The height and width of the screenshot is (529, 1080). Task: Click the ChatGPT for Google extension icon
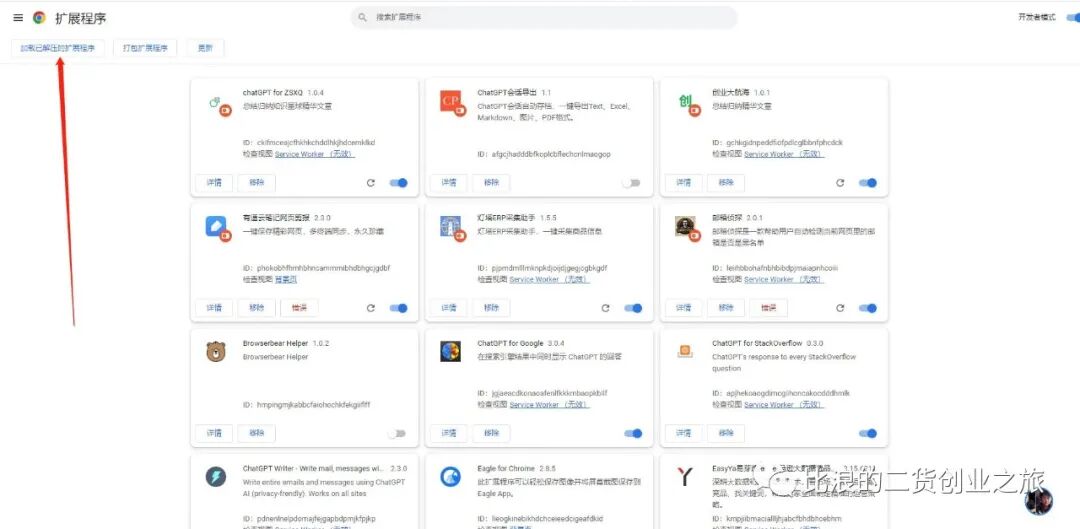click(x=450, y=352)
